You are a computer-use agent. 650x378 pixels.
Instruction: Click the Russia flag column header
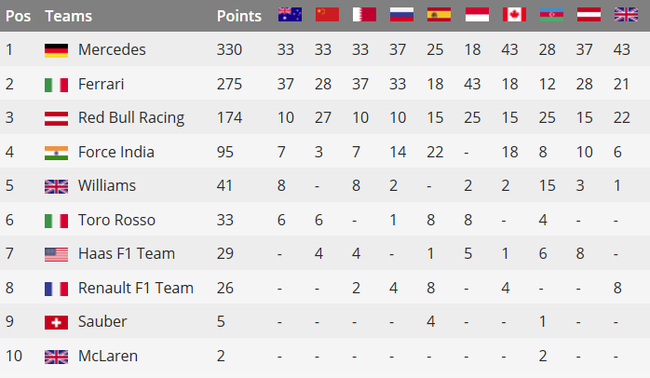pyautogui.click(x=402, y=15)
